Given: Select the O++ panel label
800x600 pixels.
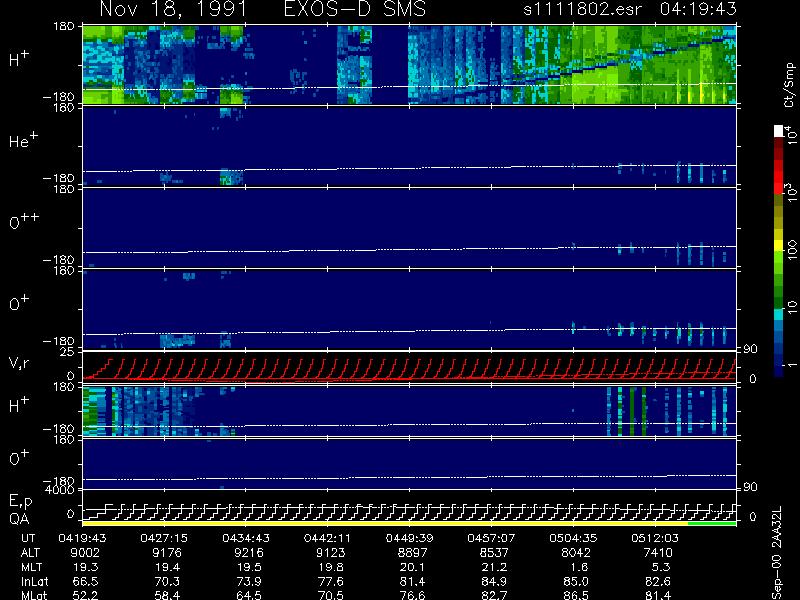Looking at the screenshot, I should point(24,221).
